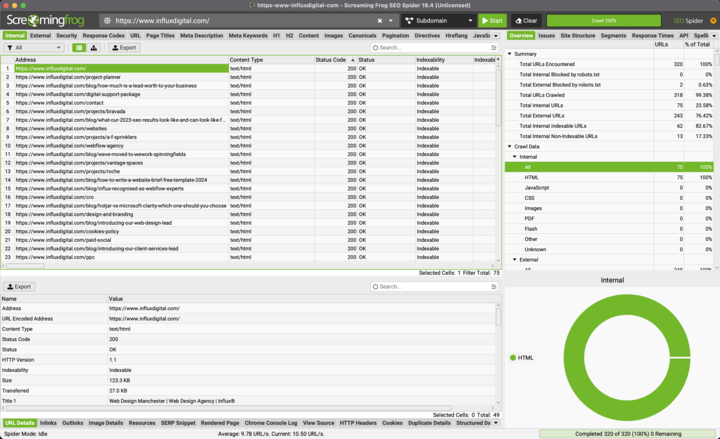Open the Subdomain crawl scope dropdown

(439, 21)
